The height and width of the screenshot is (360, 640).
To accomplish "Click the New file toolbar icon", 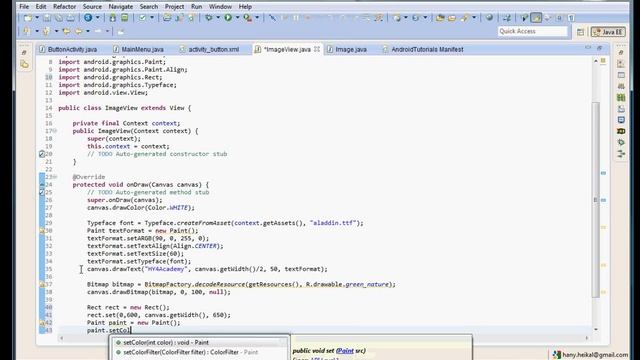I will [x=27, y=18].
